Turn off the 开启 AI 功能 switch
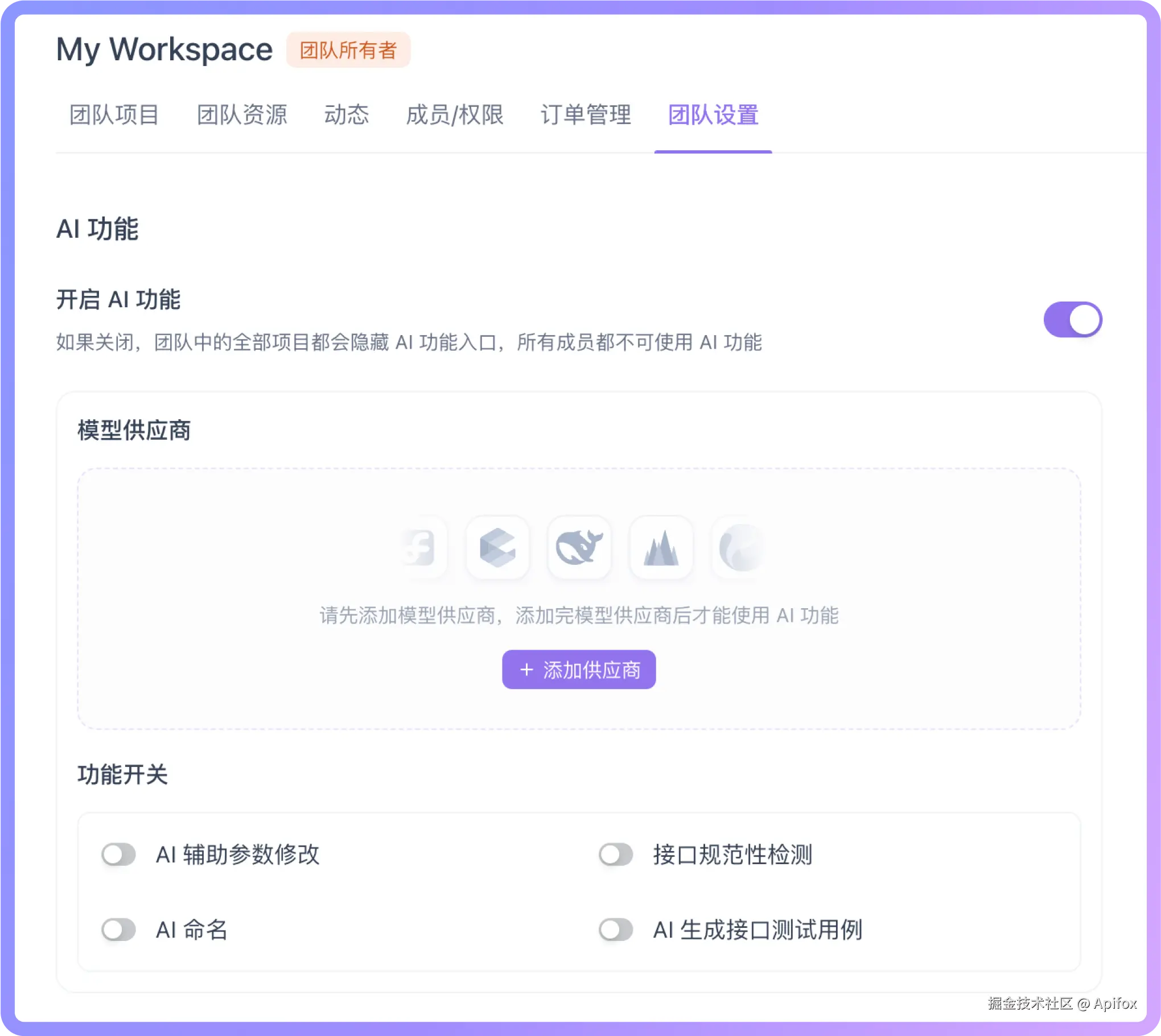1161x1036 pixels. (1072, 319)
